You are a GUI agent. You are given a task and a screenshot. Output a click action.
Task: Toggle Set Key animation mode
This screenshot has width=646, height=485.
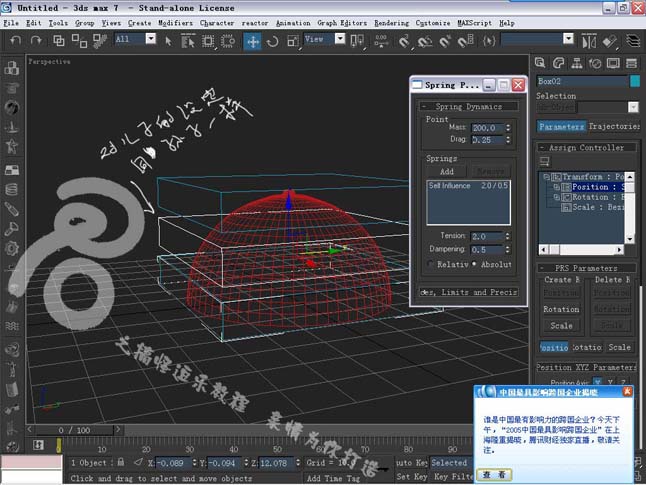pyautogui.click(x=412, y=477)
